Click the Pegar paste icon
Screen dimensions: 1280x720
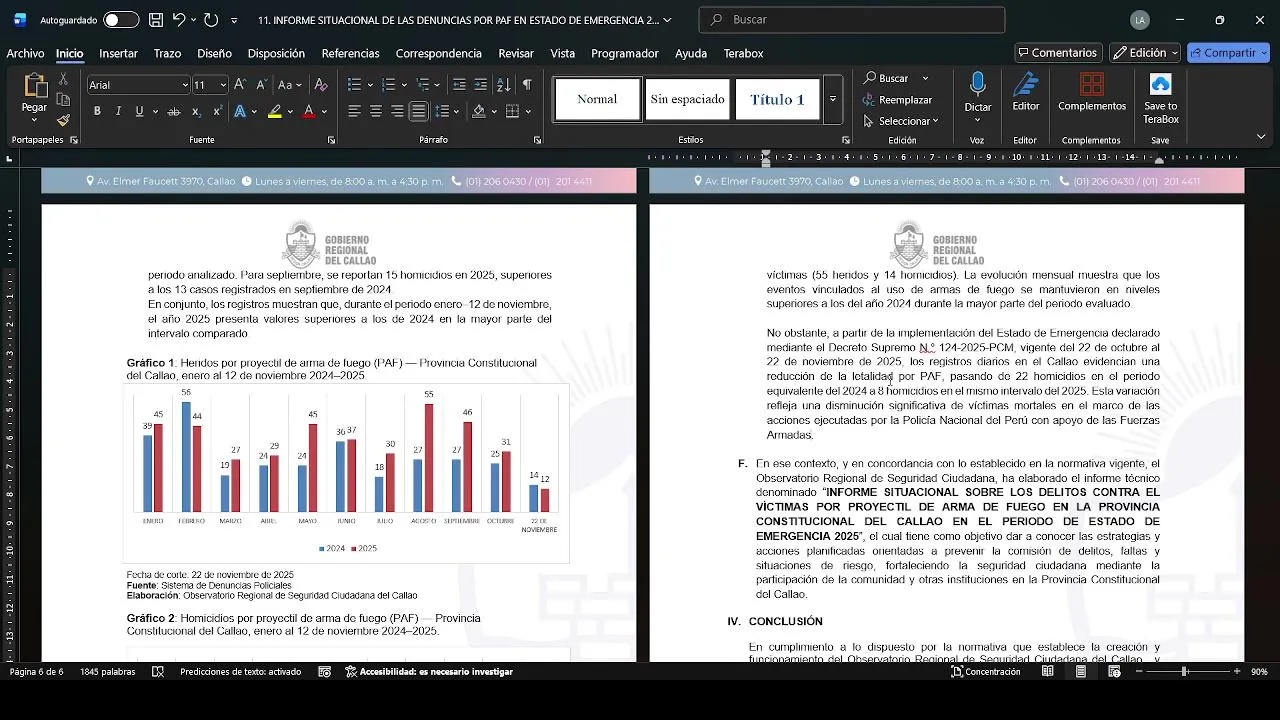(34, 87)
